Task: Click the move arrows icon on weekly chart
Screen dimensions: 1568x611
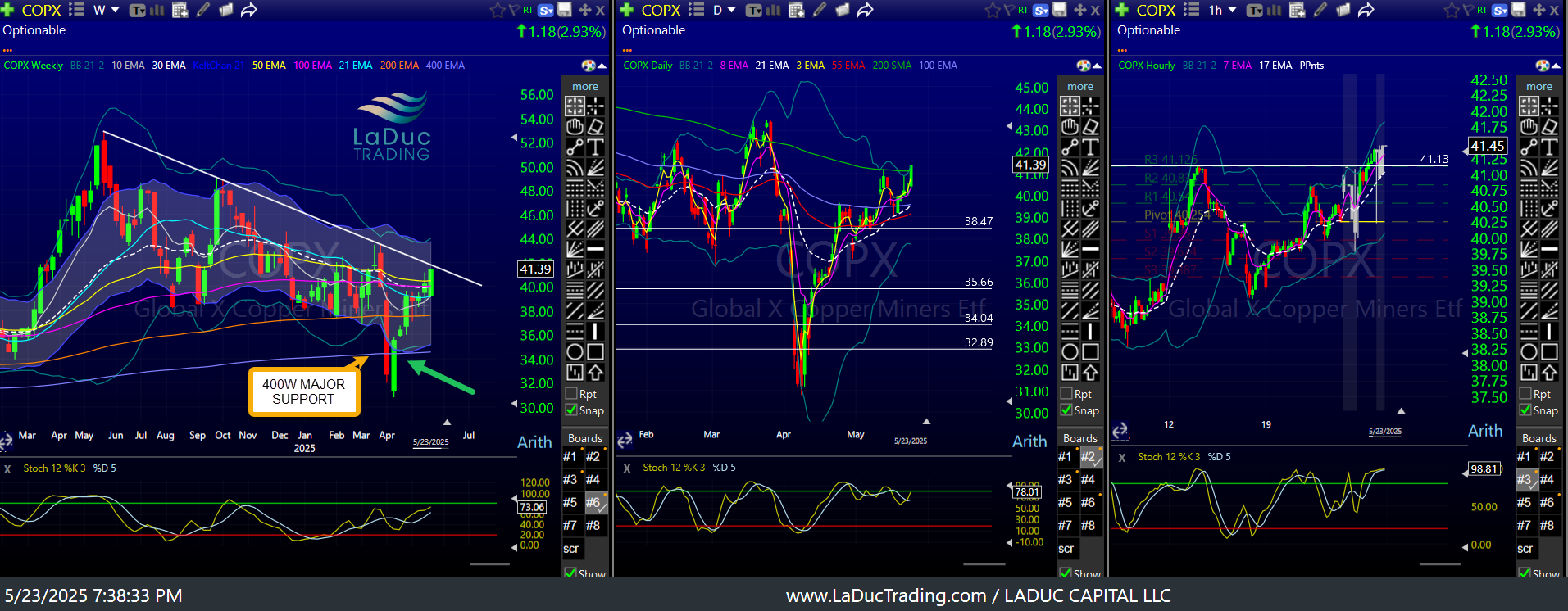Action: (x=585, y=10)
